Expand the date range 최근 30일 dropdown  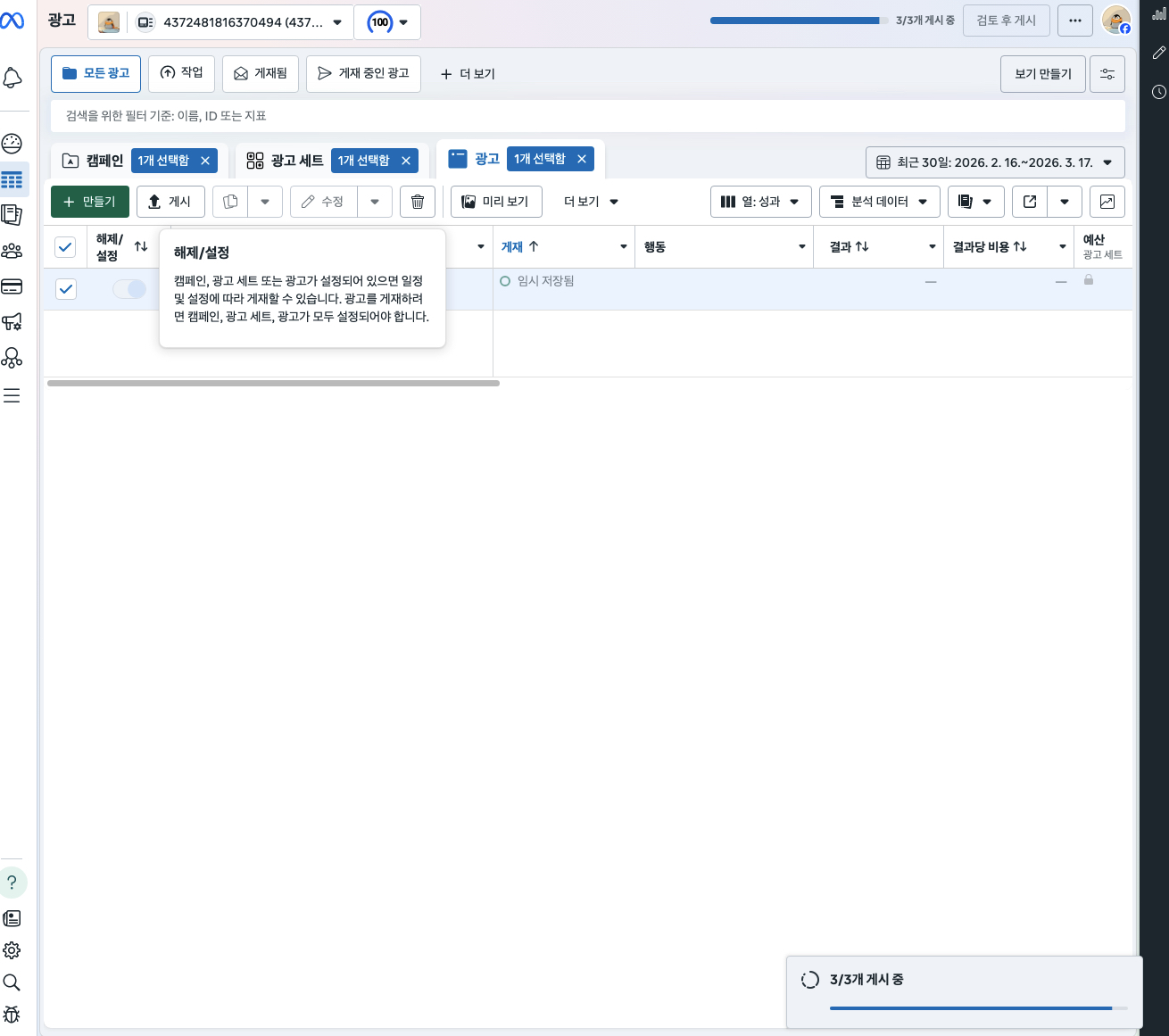coord(994,162)
